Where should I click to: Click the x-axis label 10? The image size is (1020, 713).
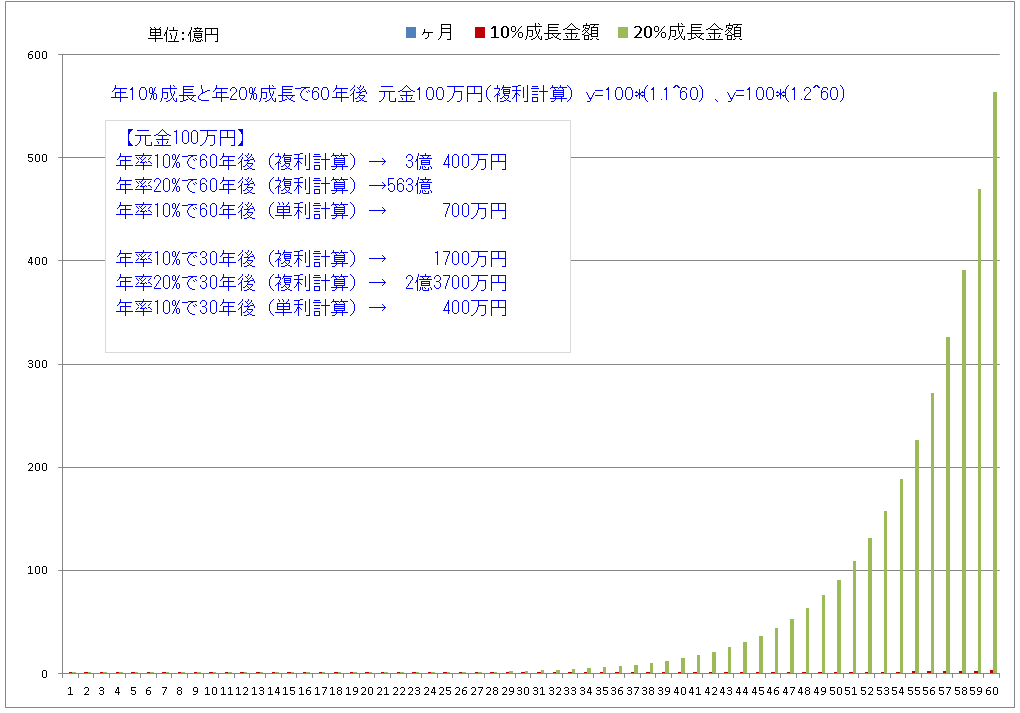[211, 691]
